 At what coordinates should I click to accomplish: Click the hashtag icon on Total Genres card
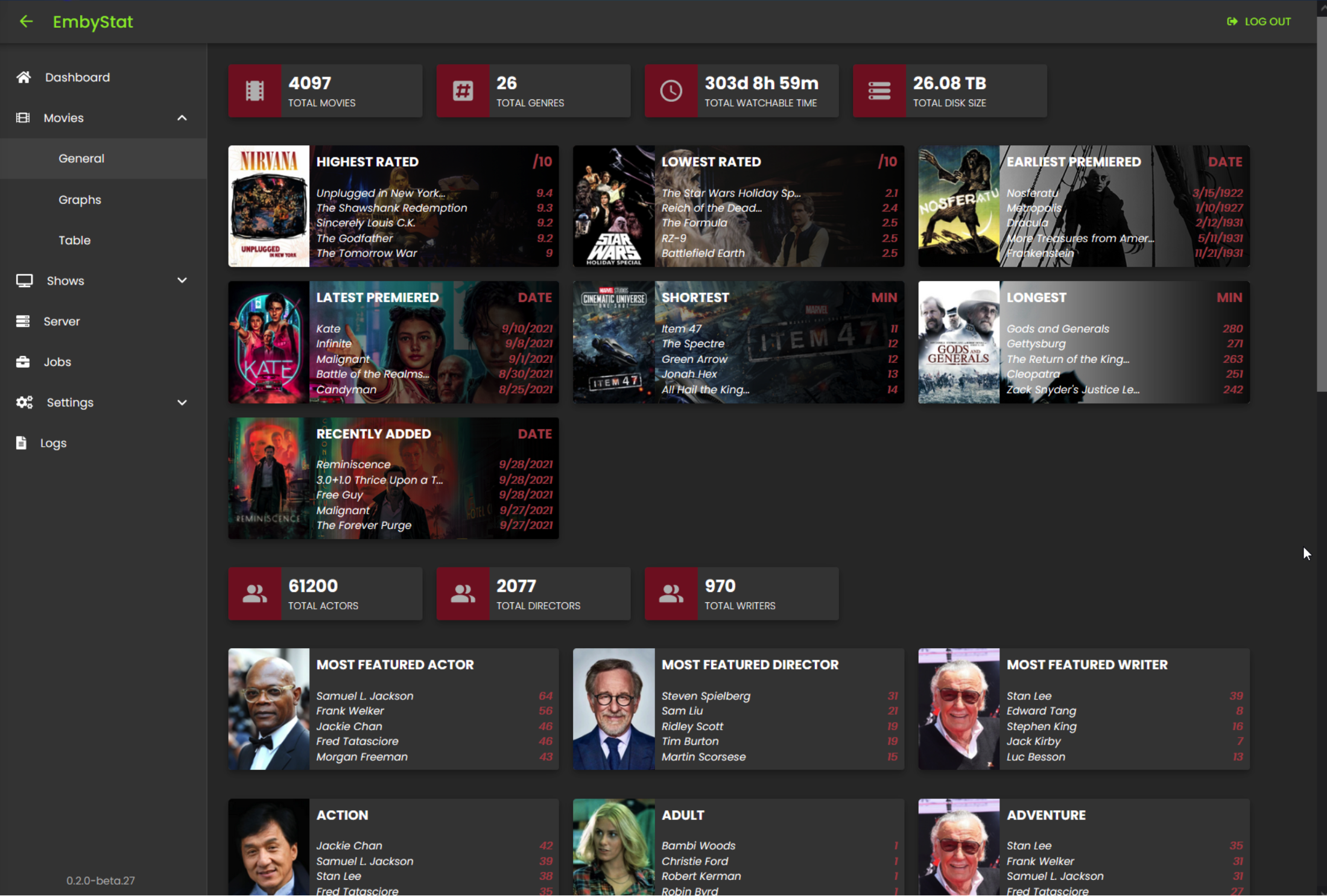(x=463, y=91)
